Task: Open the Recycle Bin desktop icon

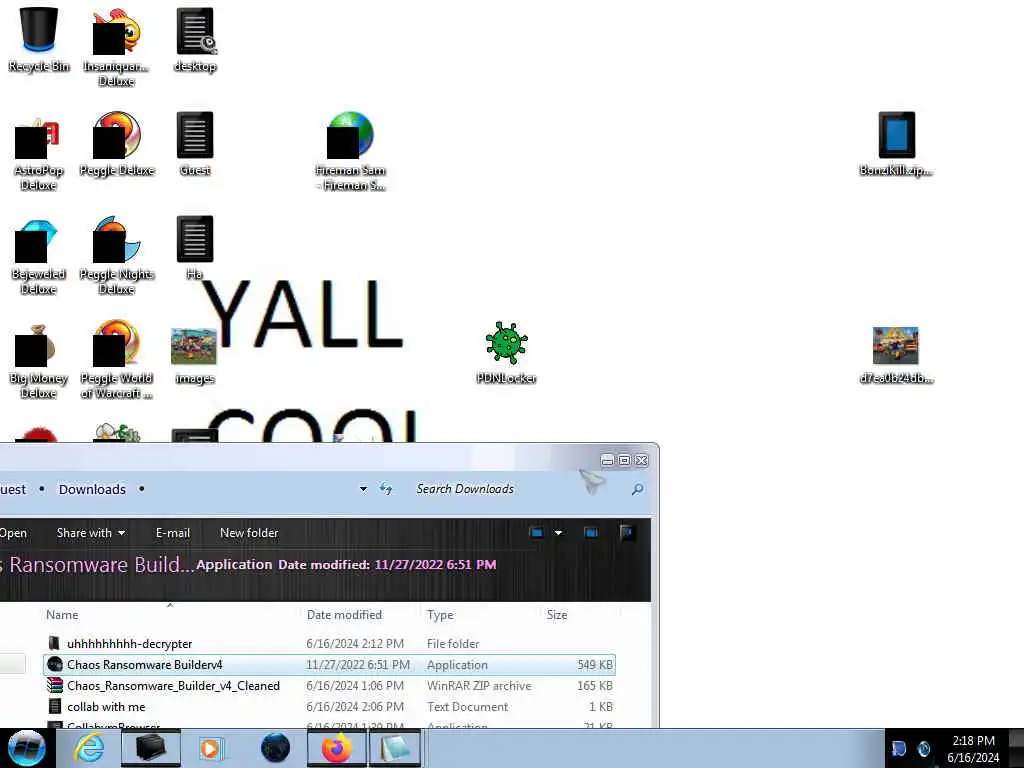Action: [x=39, y=39]
